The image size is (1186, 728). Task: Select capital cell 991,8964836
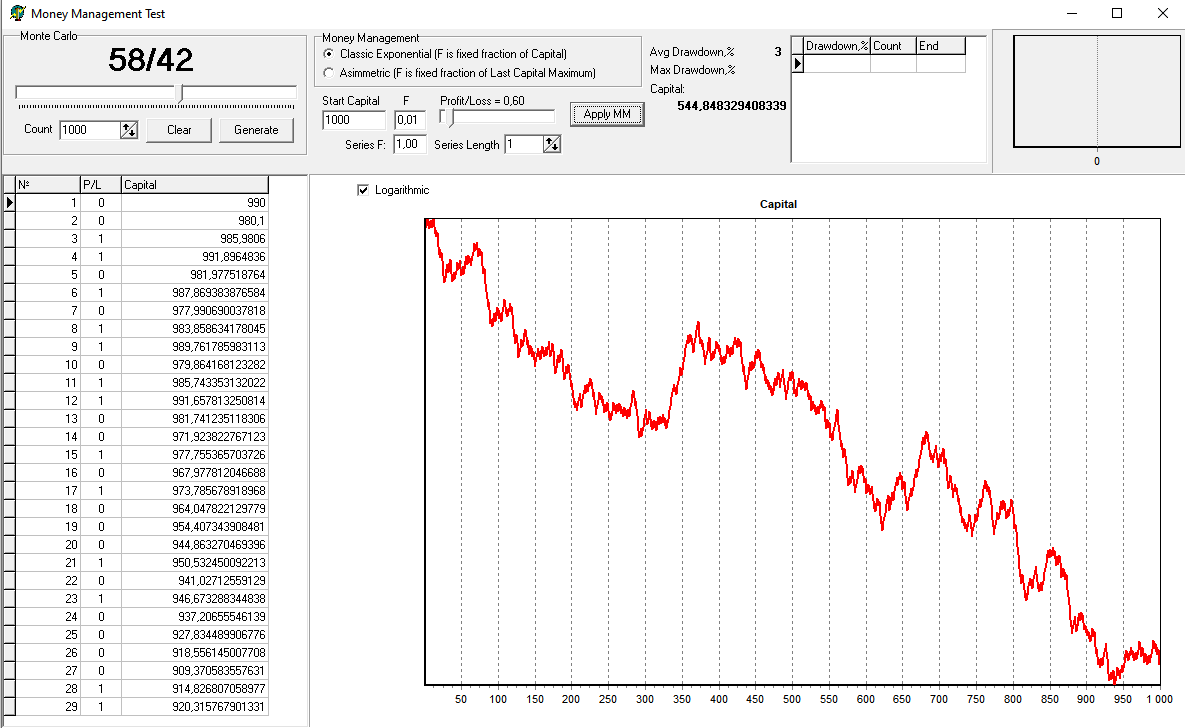[x=194, y=257]
